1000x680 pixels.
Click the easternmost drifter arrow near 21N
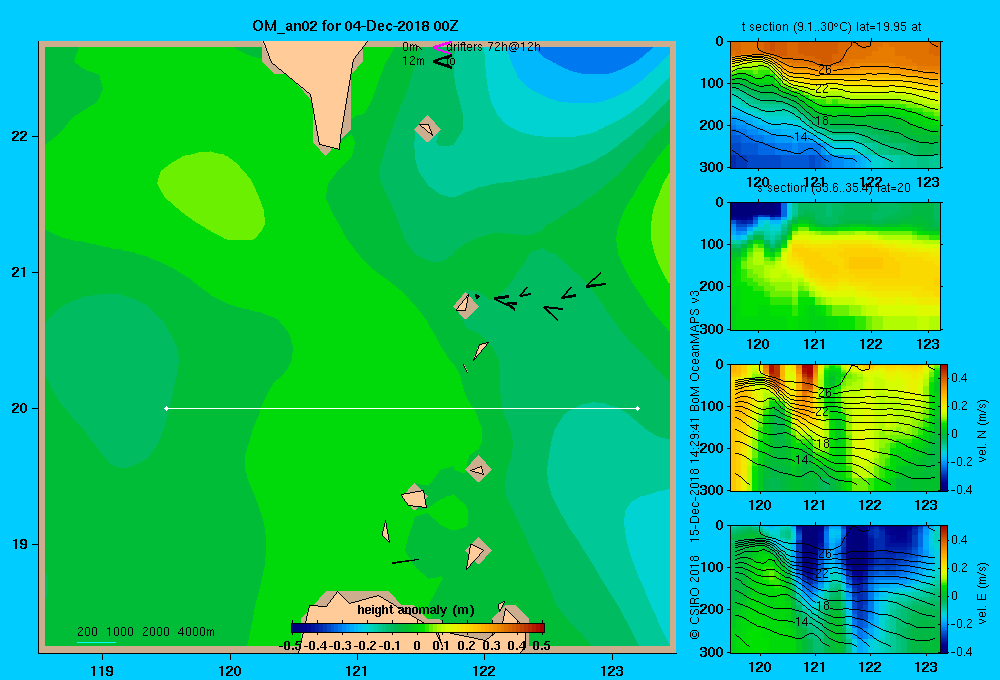pos(596,281)
